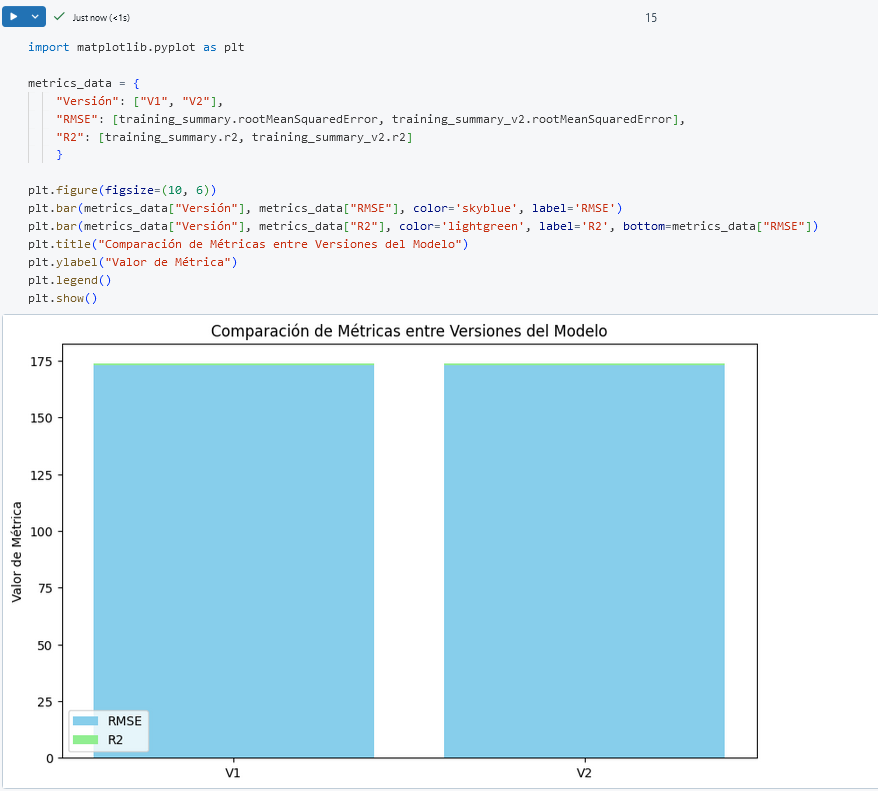Click the plt.show() code line
This screenshot has height=791, width=878.
(63, 298)
